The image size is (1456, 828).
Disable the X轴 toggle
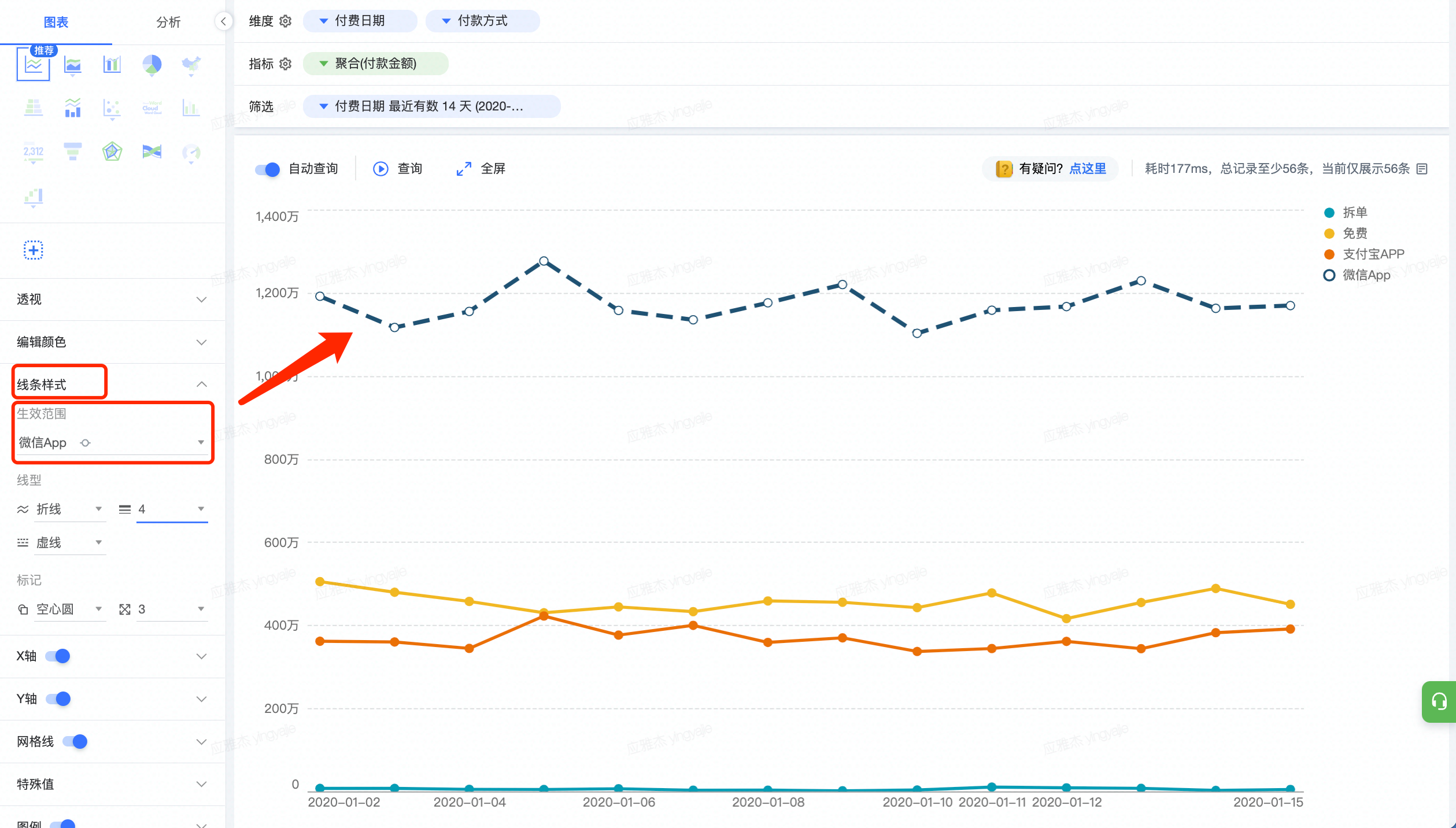[x=58, y=656]
